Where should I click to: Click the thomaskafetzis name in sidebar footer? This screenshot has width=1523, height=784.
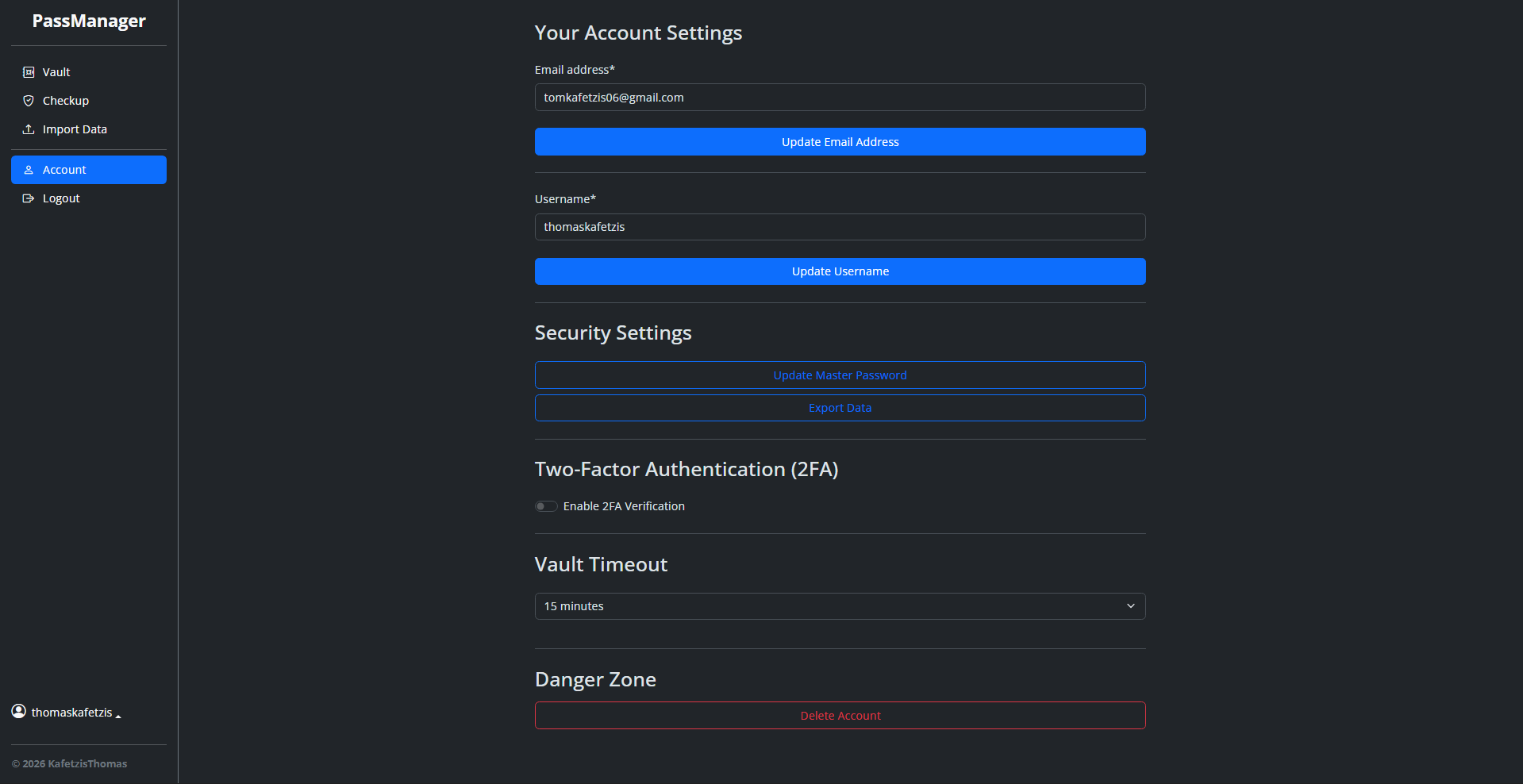click(71, 713)
